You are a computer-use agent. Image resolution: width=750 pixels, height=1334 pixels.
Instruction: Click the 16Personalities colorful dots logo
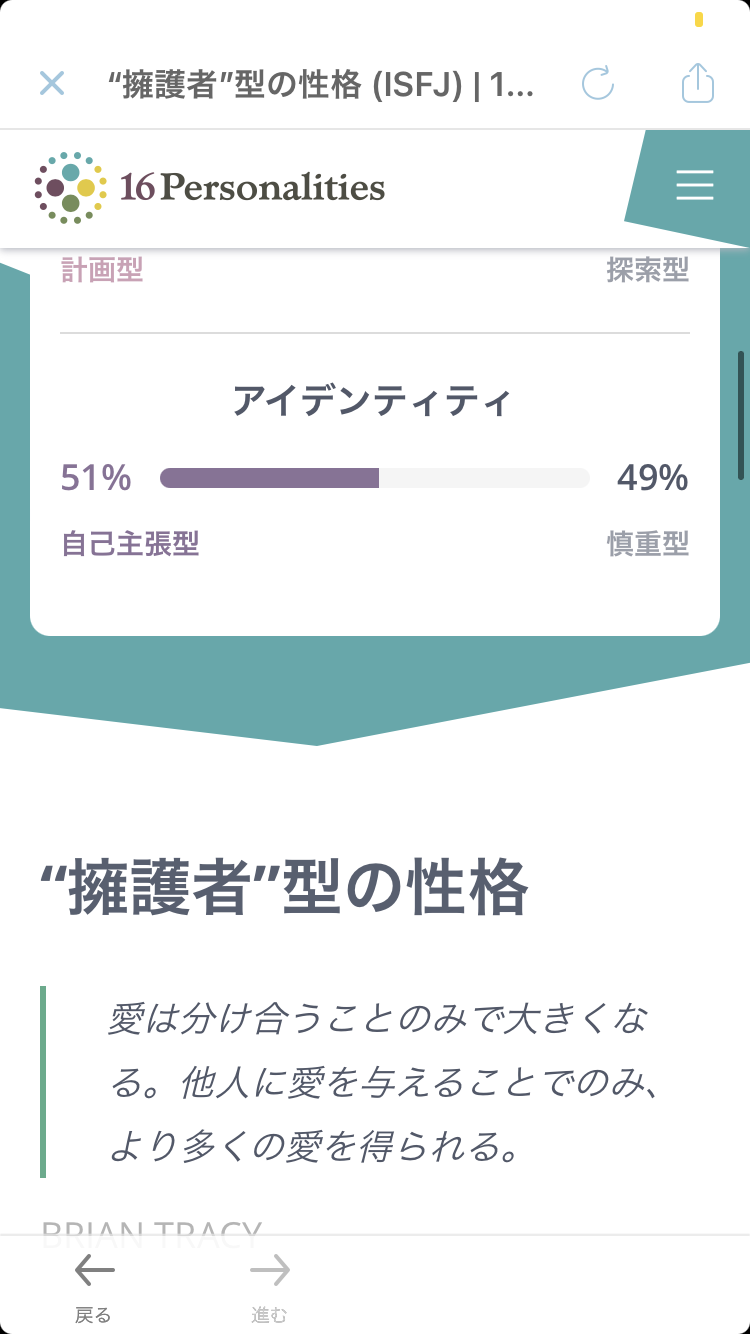point(68,187)
